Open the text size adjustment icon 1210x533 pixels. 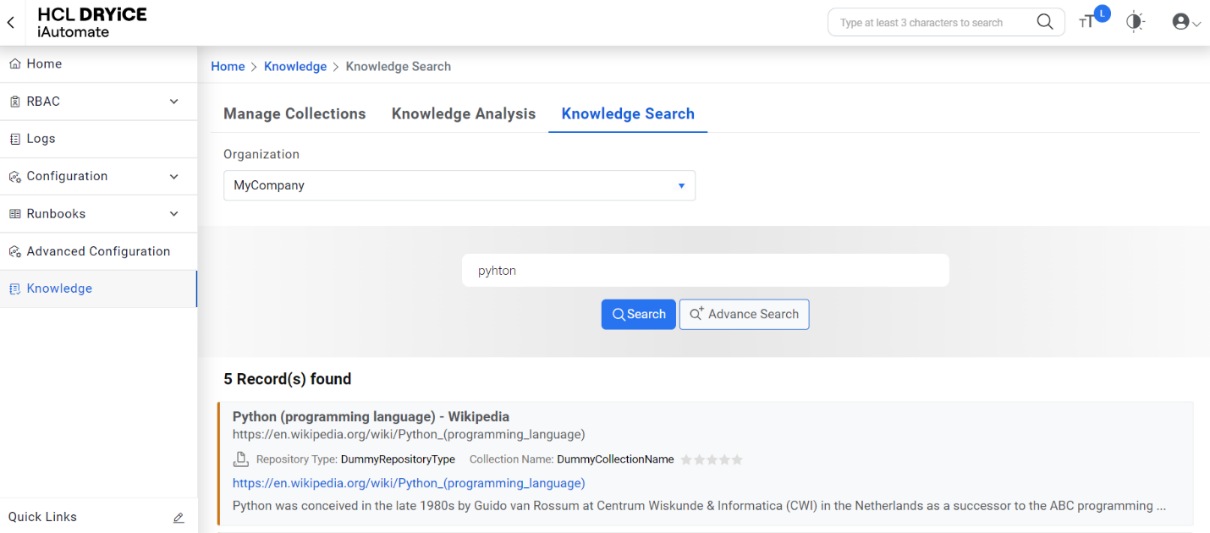pyautogui.click(x=1087, y=22)
